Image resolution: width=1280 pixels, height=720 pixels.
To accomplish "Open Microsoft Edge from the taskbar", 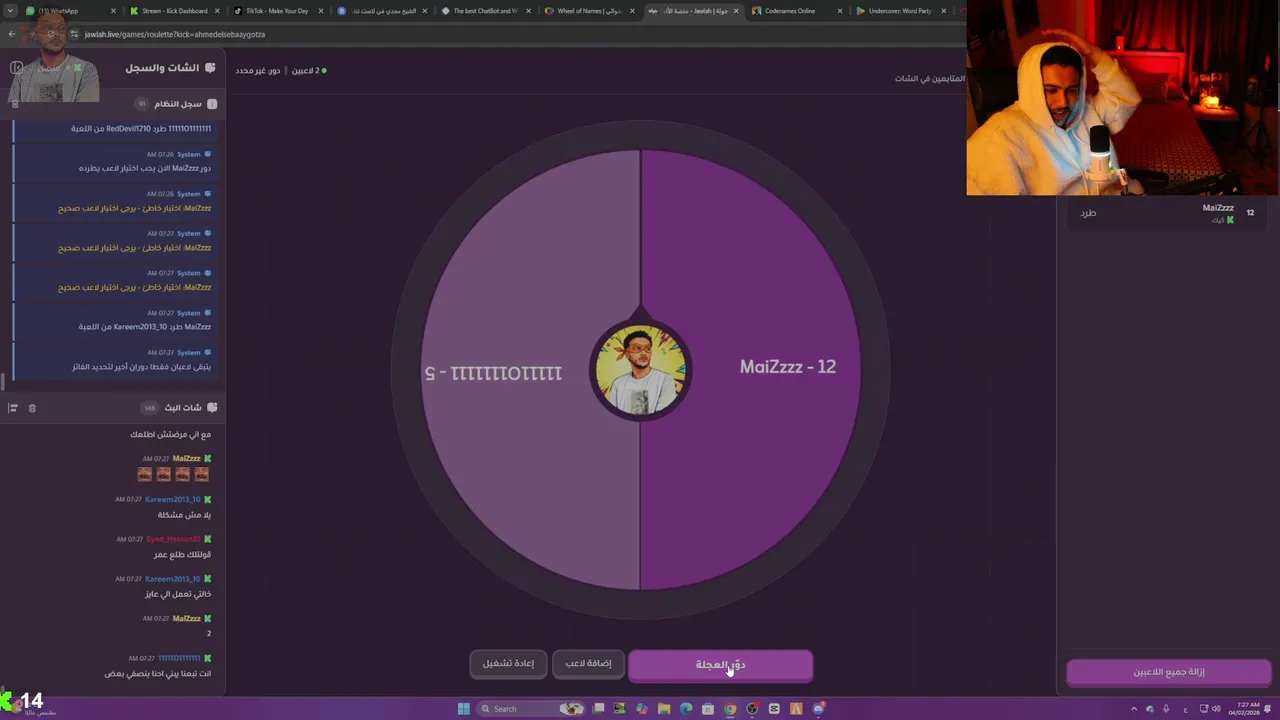I will (686, 708).
